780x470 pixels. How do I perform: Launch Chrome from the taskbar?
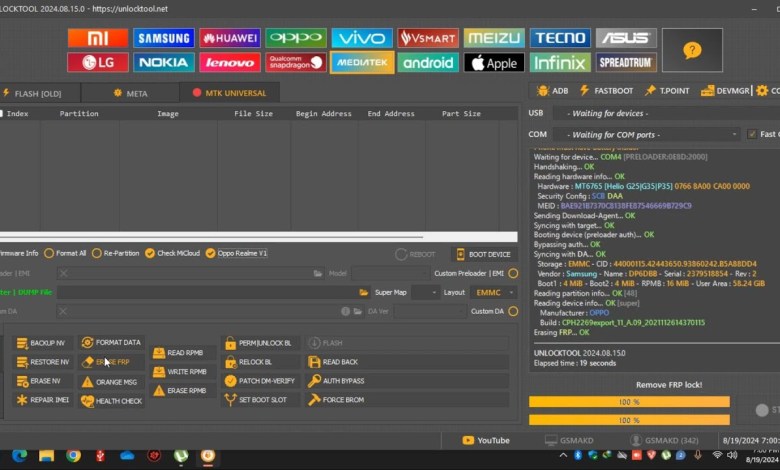pyautogui.click(x=73, y=456)
